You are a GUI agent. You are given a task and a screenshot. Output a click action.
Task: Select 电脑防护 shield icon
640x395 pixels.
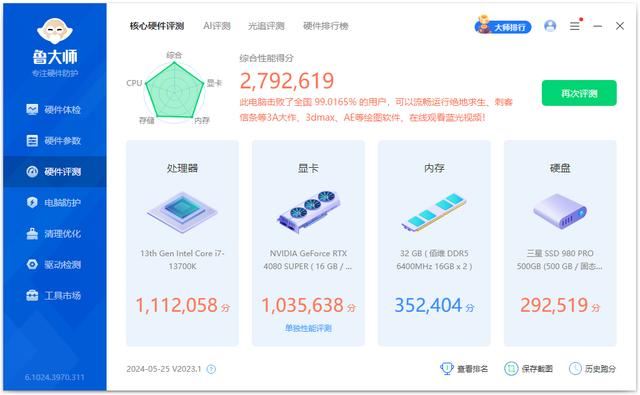32,202
